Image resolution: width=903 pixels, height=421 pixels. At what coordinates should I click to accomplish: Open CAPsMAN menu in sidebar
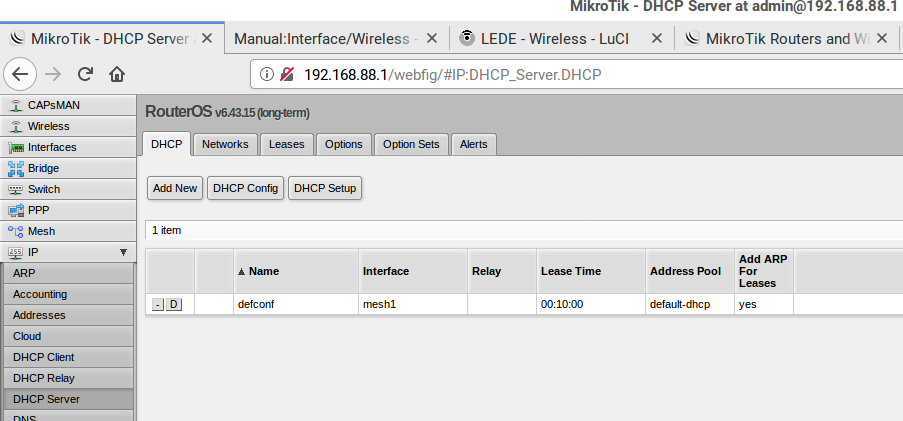coord(68,105)
